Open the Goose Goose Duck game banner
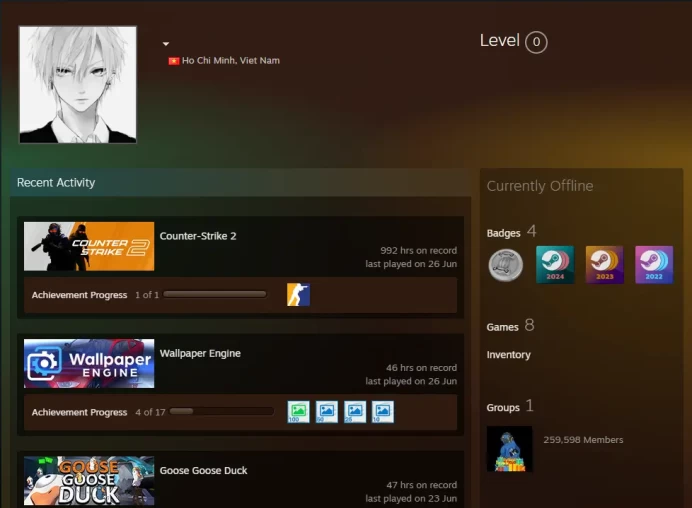 tap(89, 481)
